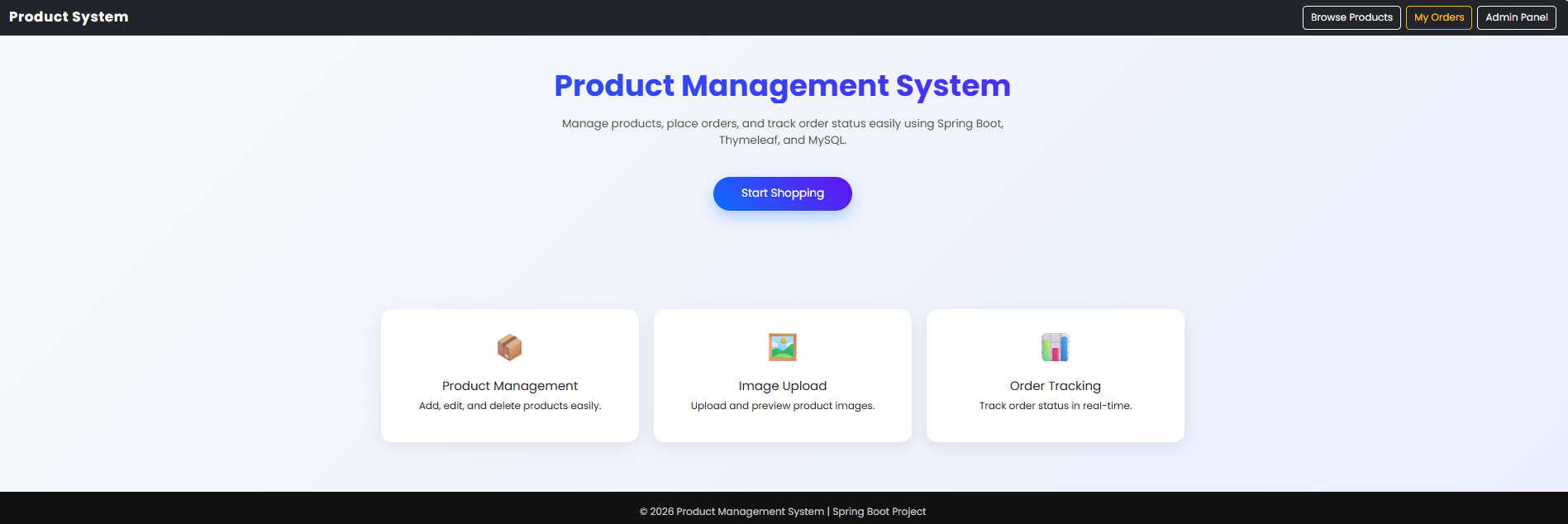
Task: Click the empty dark navbar area beside the logo
Action: tap(661, 17)
